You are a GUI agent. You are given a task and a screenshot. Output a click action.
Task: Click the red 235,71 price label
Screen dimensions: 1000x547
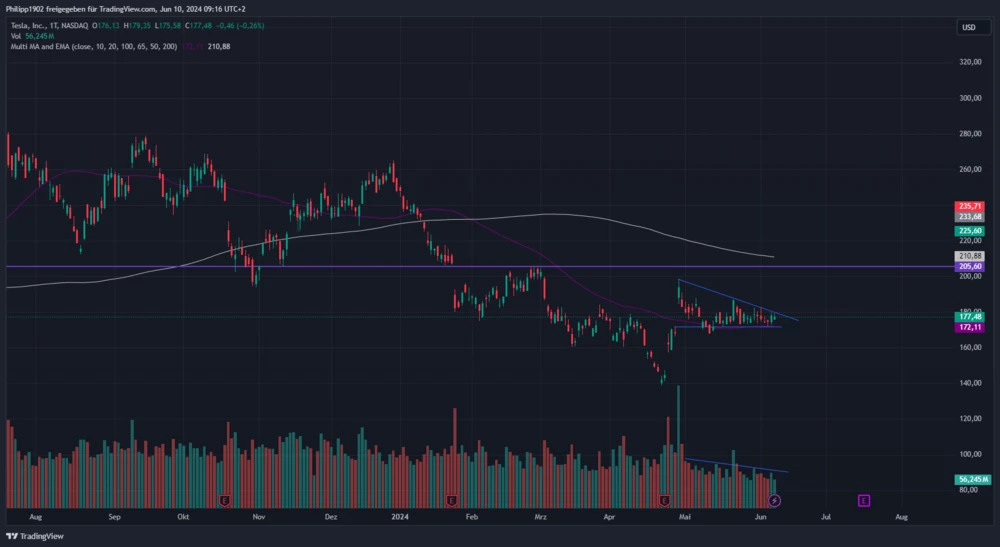tap(970, 206)
